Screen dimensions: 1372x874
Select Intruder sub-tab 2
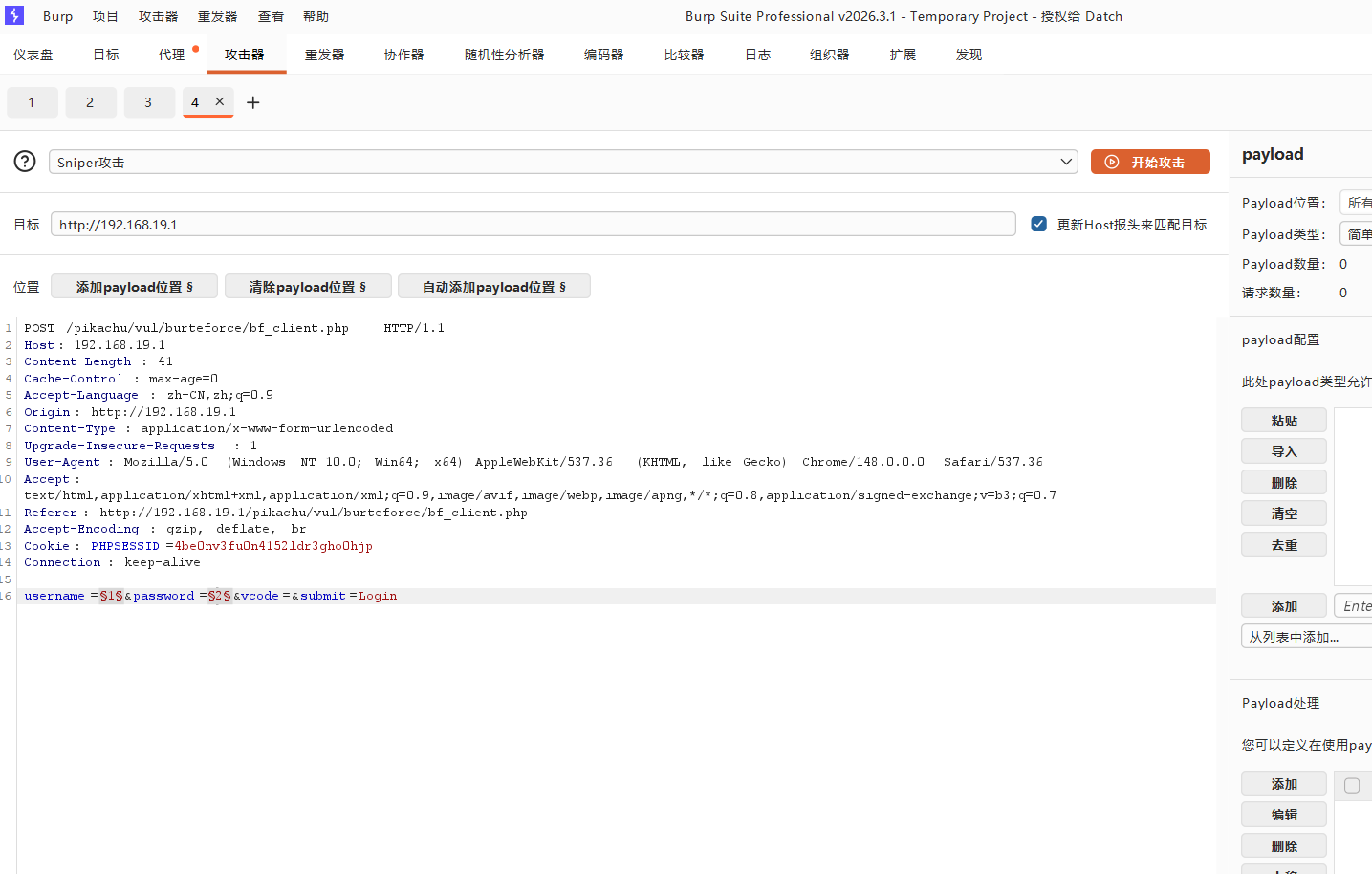[x=90, y=102]
